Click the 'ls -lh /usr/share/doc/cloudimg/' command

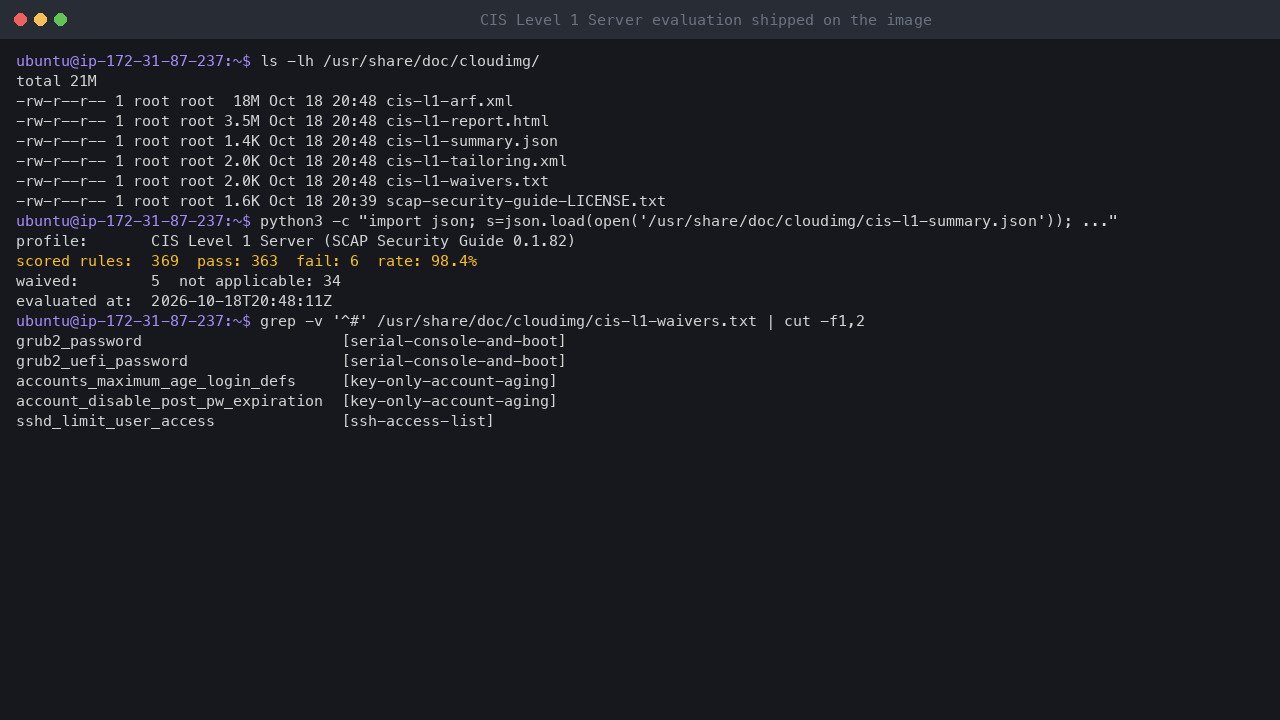point(400,61)
